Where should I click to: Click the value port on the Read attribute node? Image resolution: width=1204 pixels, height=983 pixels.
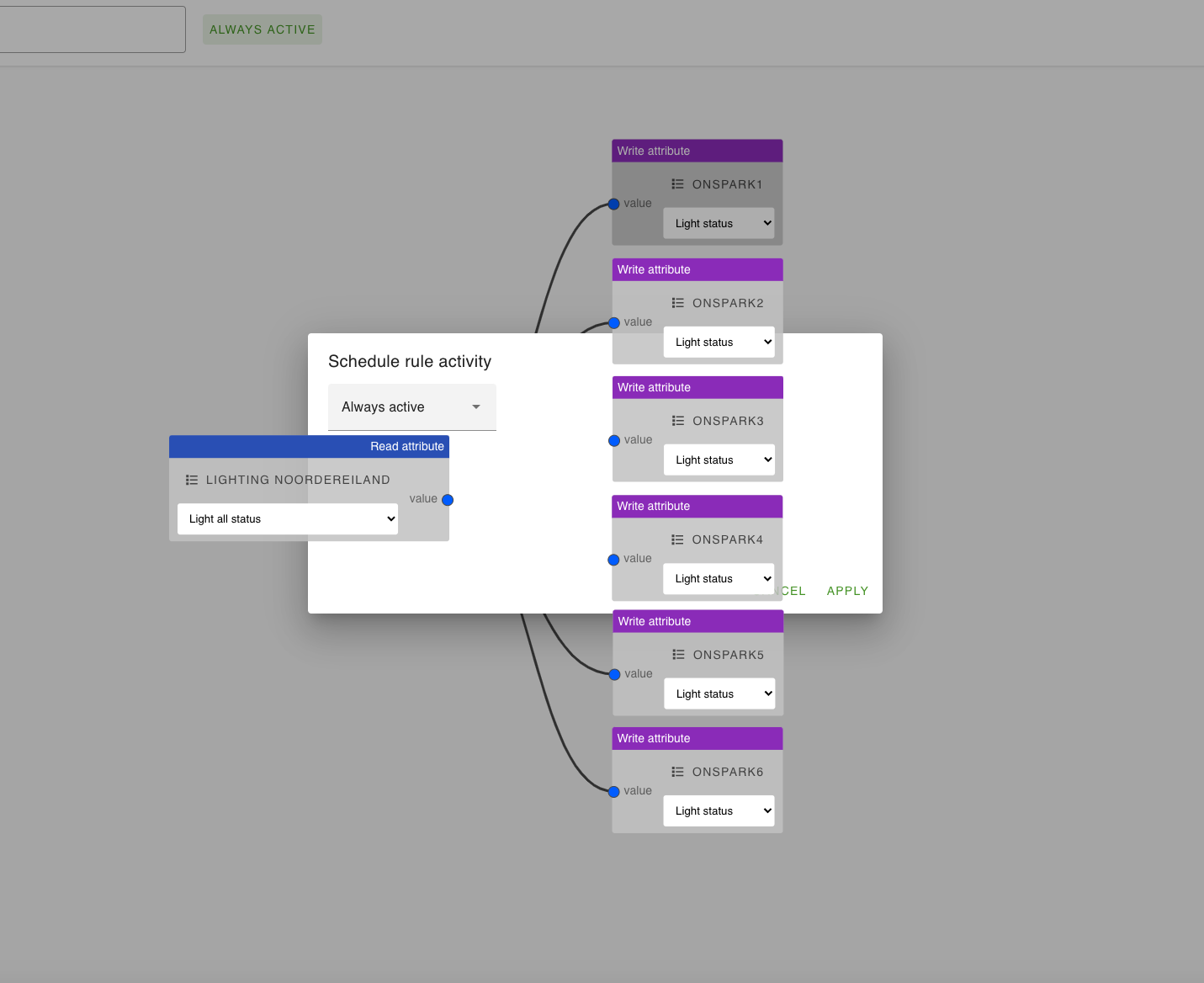click(x=447, y=499)
